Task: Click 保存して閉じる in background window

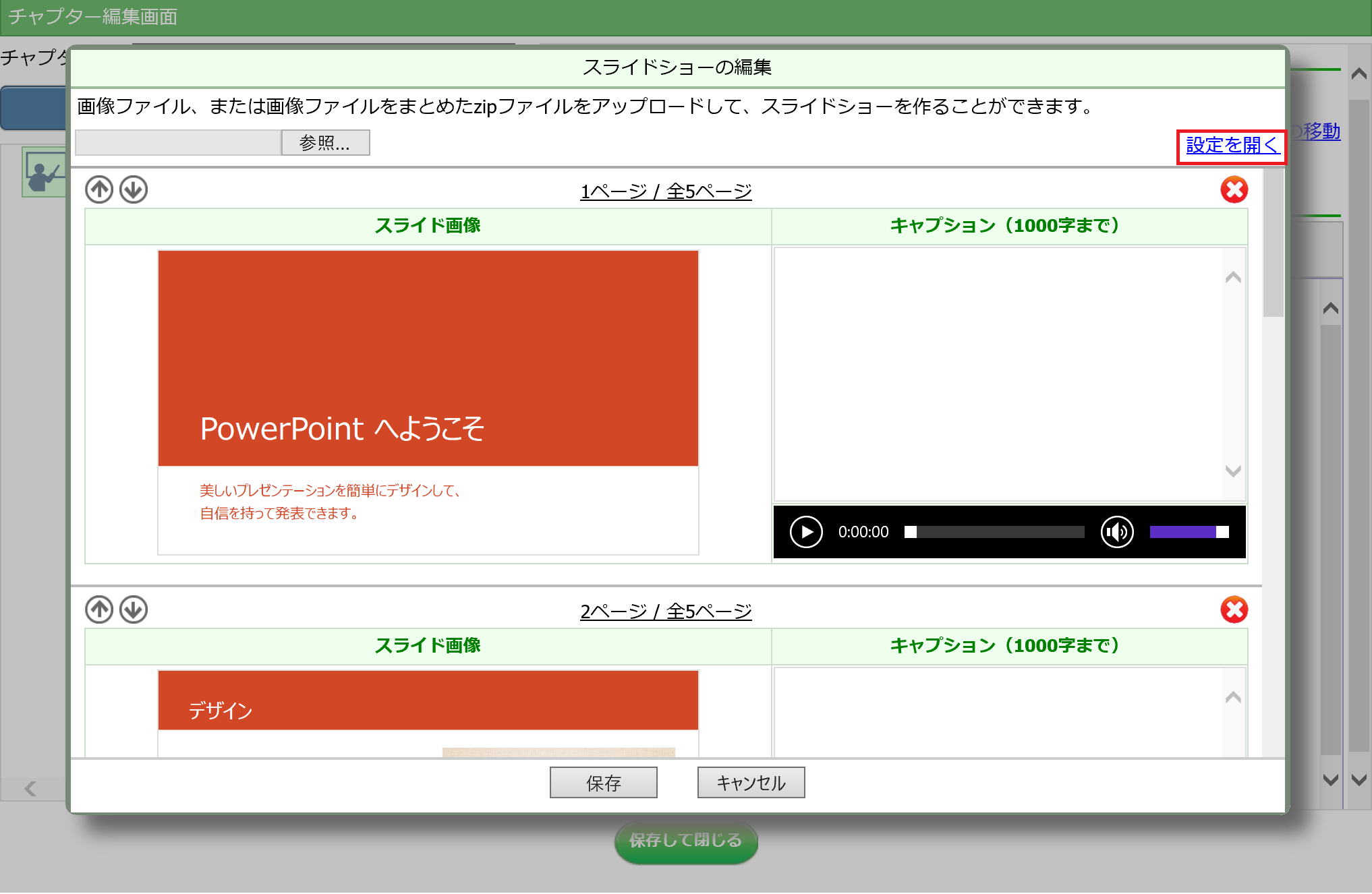Action: [x=686, y=841]
